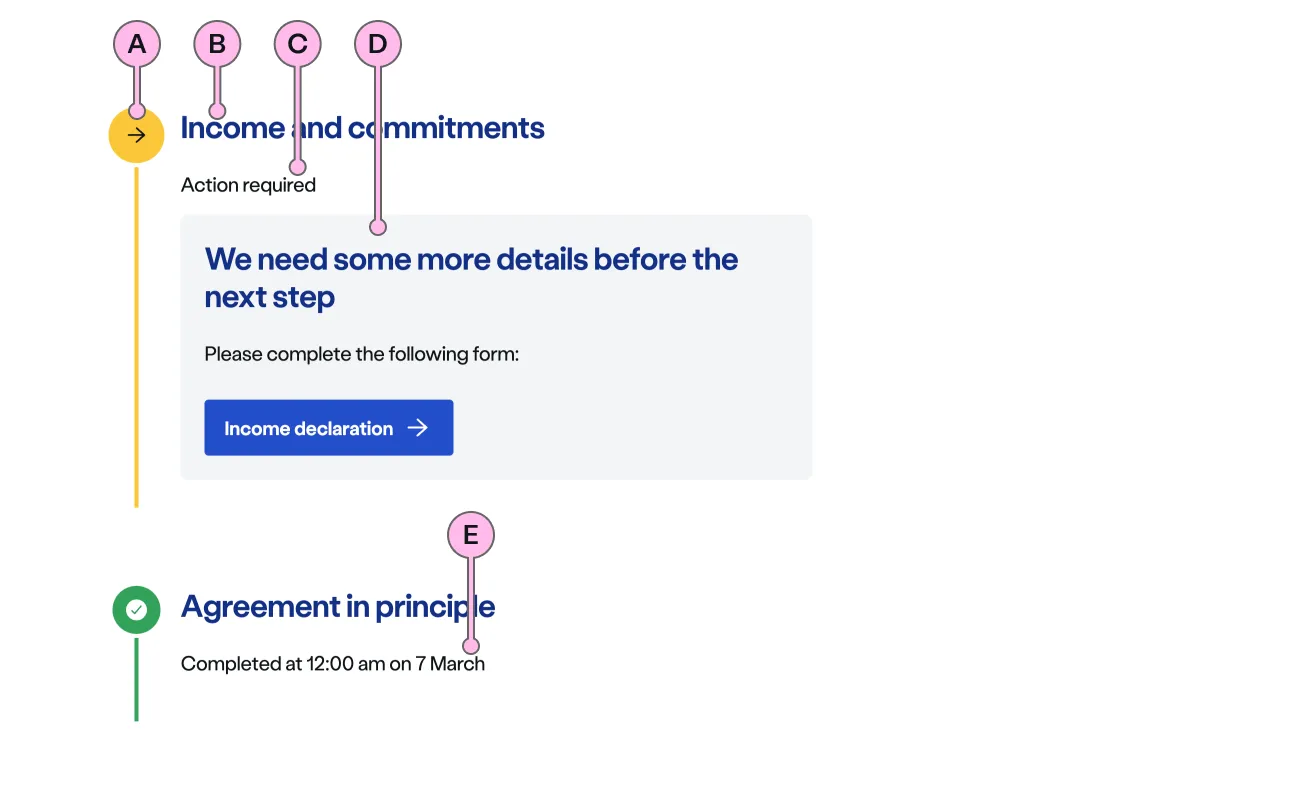This screenshot has width=1293, height=801.
Task: Select annotation marker C
Action: pos(297,44)
